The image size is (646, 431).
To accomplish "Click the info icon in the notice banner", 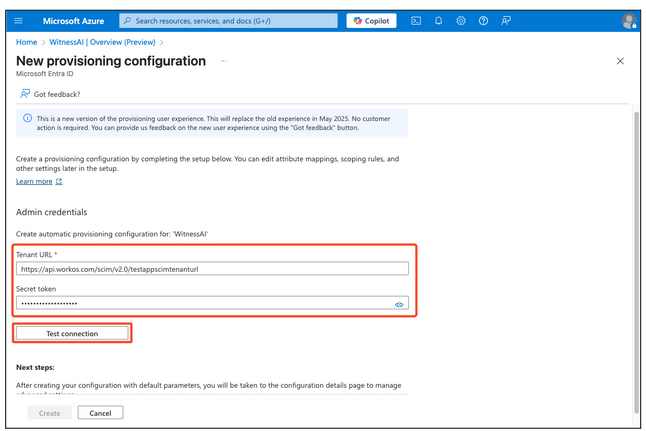I will (27, 118).
